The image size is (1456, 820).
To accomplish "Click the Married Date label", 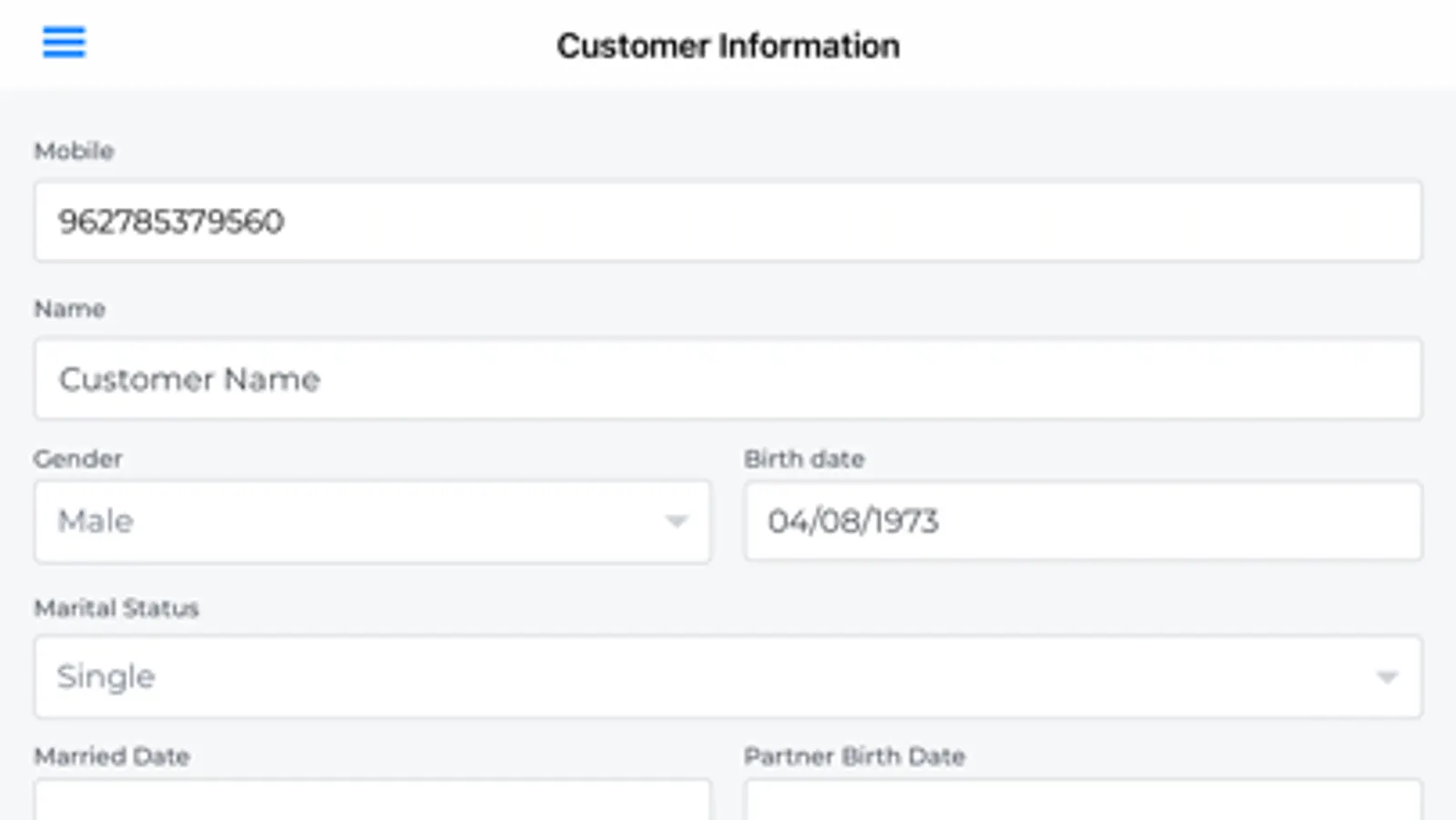I will 112,756.
